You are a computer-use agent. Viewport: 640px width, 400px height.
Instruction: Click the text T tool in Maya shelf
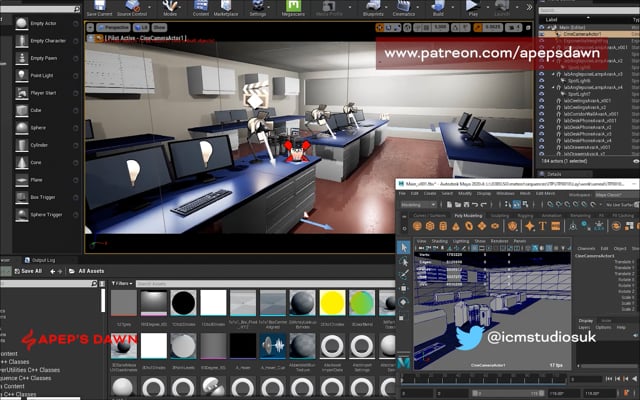[542, 226]
